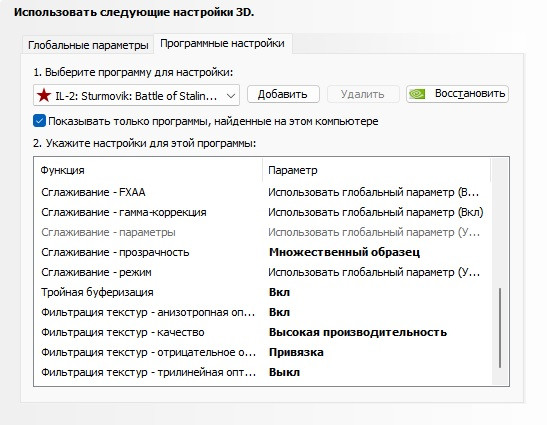547x425 pixels.
Task: Click the settings list vertical scrollbar thumb
Action: click(x=500, y=328)
